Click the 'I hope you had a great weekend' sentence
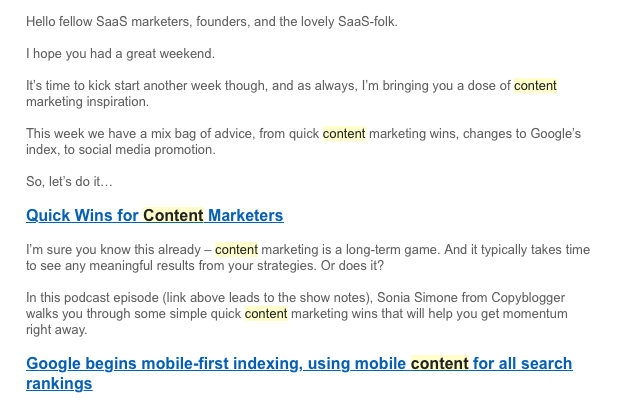 [121, 53]
